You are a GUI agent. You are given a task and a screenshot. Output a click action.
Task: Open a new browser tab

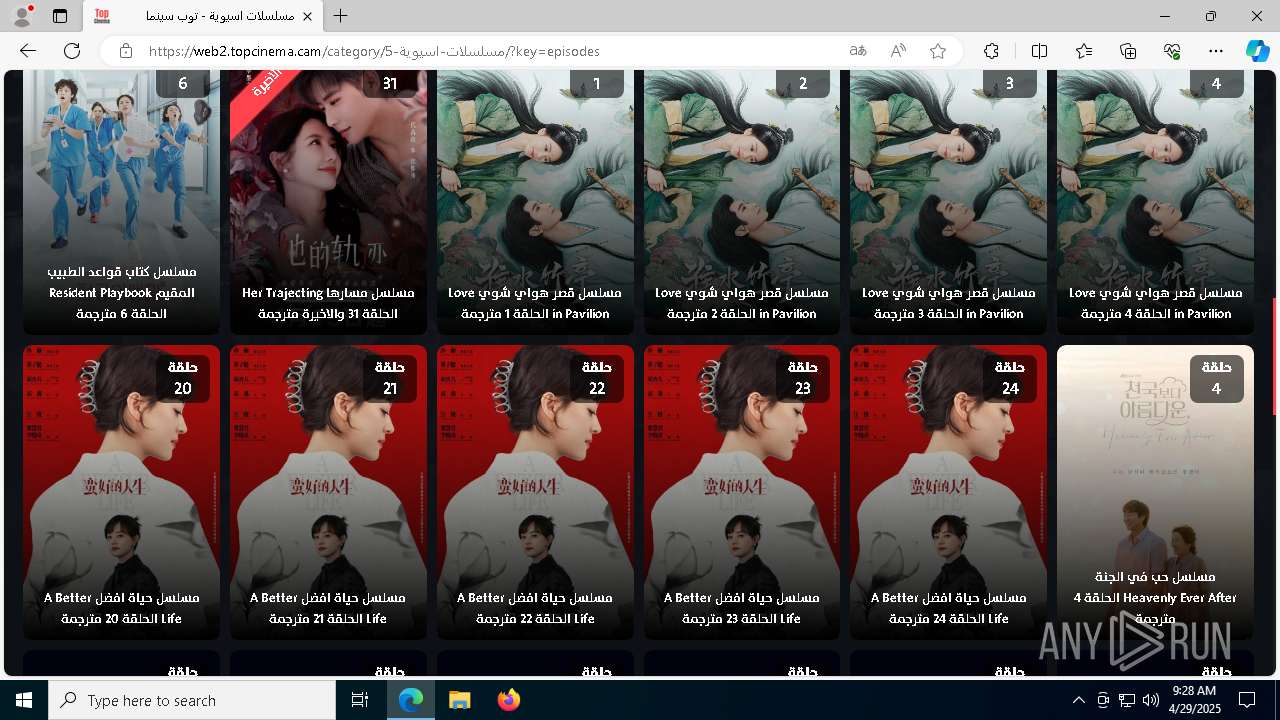click(341, 16)
